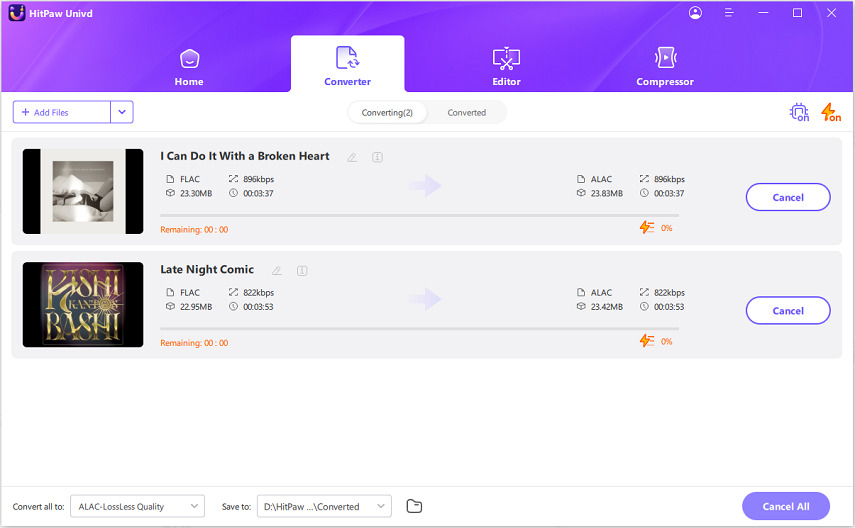Open the hamburger menu icon
This screenshot has height=528, width=855.
[x=729, y=13]
